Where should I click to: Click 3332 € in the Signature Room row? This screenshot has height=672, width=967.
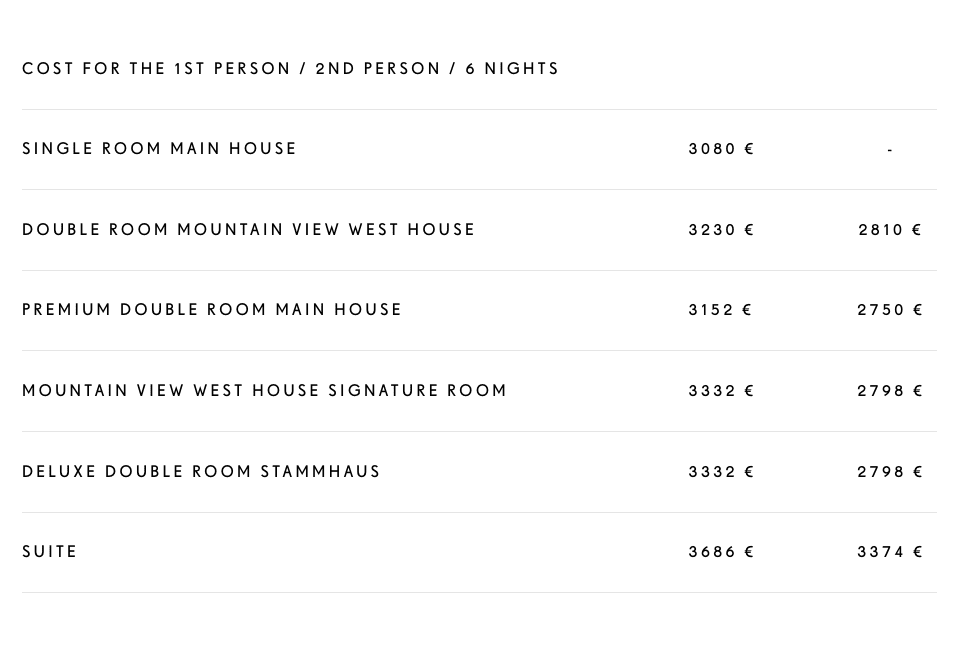721,391
